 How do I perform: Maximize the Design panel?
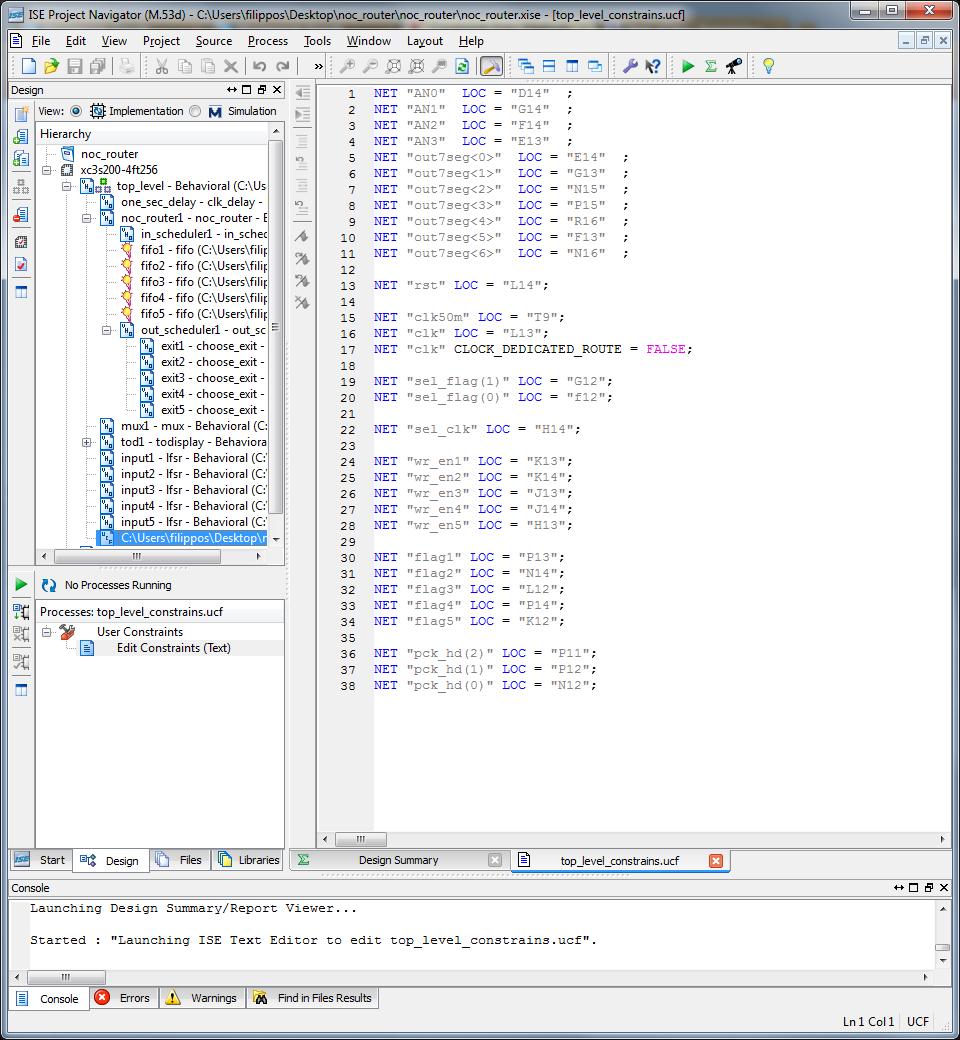tap(247, 90)
